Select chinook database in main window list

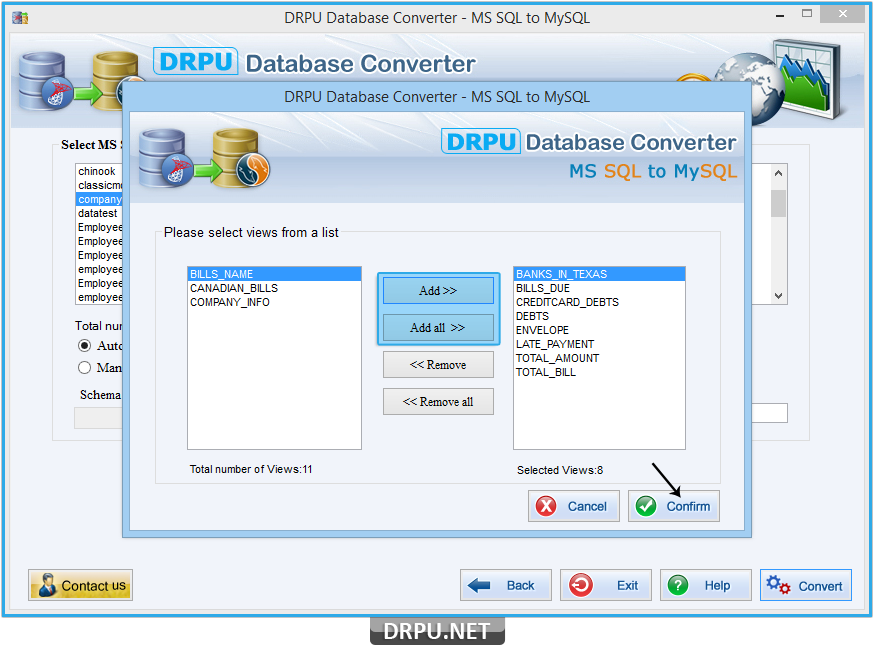coord(99,171)
